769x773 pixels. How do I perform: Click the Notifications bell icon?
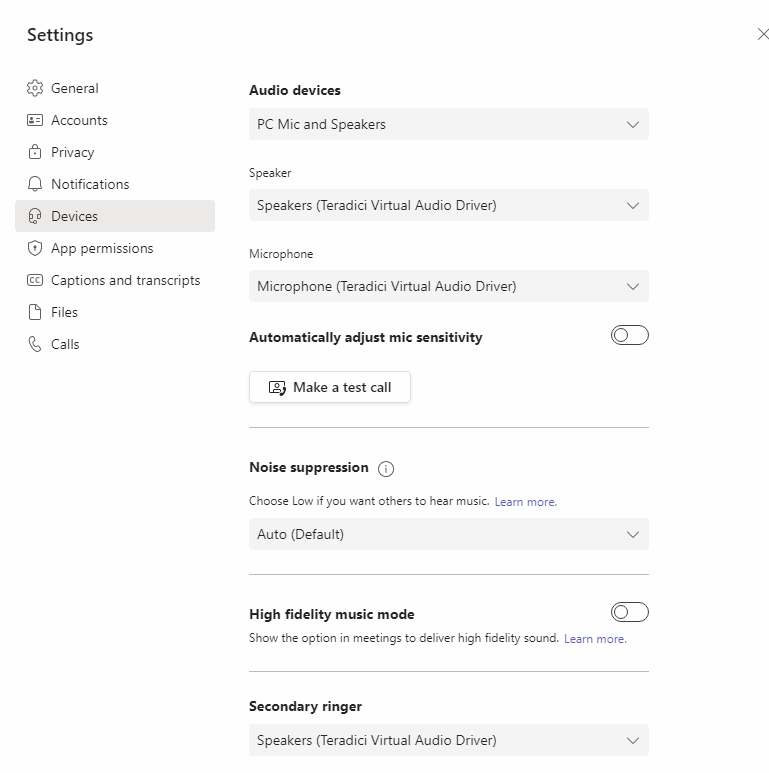click(35, 184)
